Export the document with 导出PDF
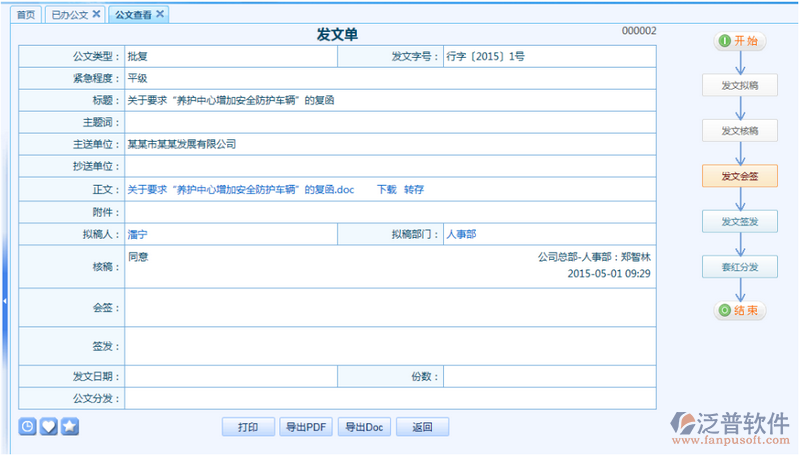 [305, 427]
